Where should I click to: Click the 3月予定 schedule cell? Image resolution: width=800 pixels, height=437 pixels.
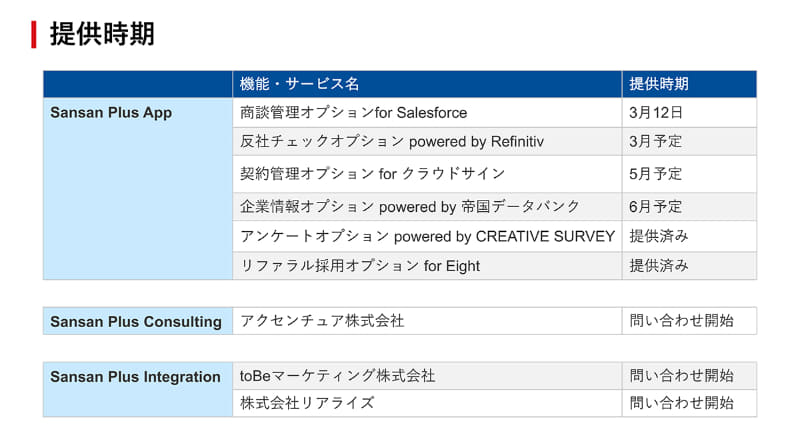[656, 141]
